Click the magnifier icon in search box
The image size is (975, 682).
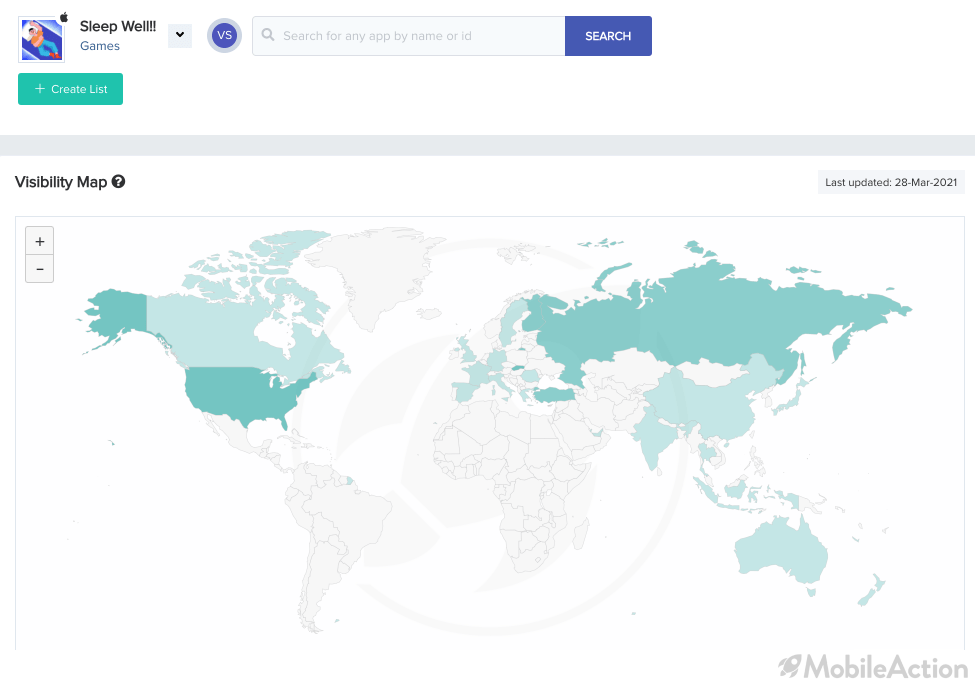pyautogui.click(x=268, y=35)
